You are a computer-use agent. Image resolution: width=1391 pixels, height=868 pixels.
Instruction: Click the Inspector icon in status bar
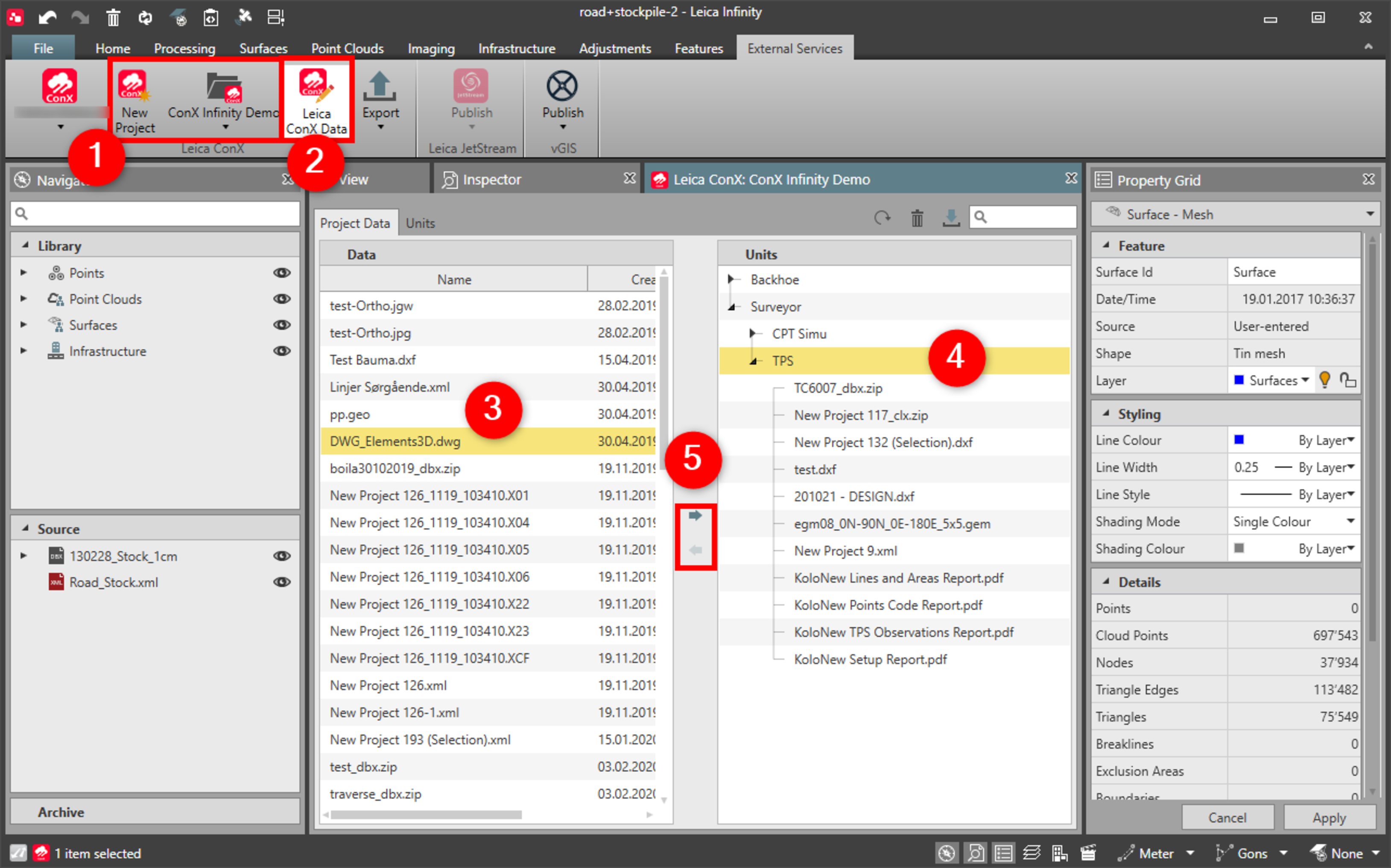coord(975,853)
